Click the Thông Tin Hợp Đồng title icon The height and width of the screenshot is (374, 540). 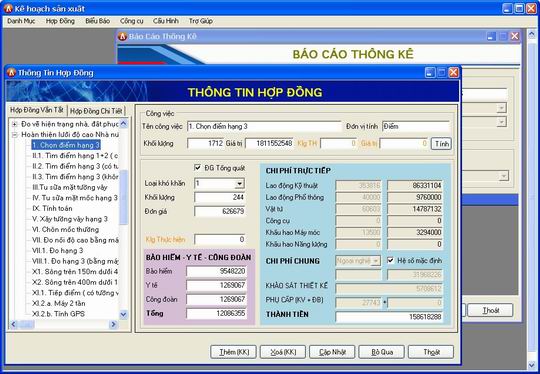click(x=12, y=73)
